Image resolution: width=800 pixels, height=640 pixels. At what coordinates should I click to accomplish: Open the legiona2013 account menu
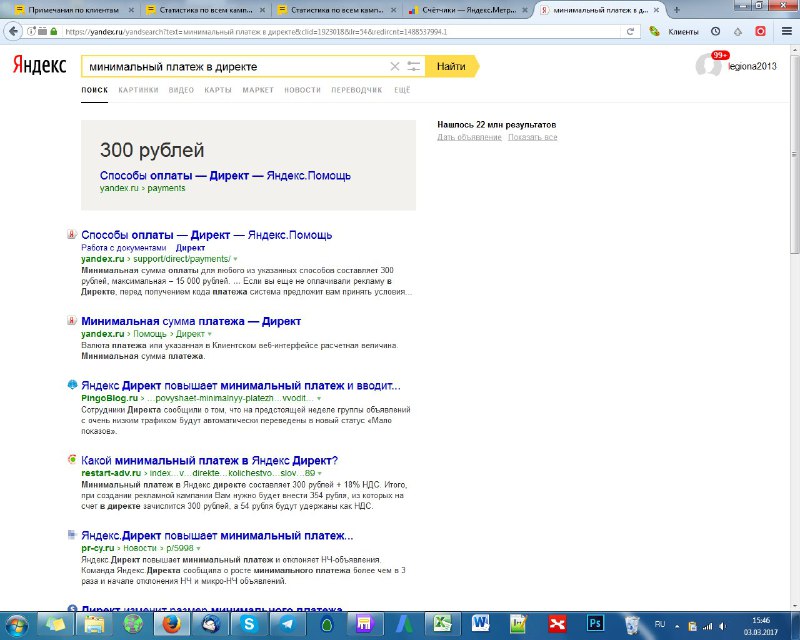(753, 66)
